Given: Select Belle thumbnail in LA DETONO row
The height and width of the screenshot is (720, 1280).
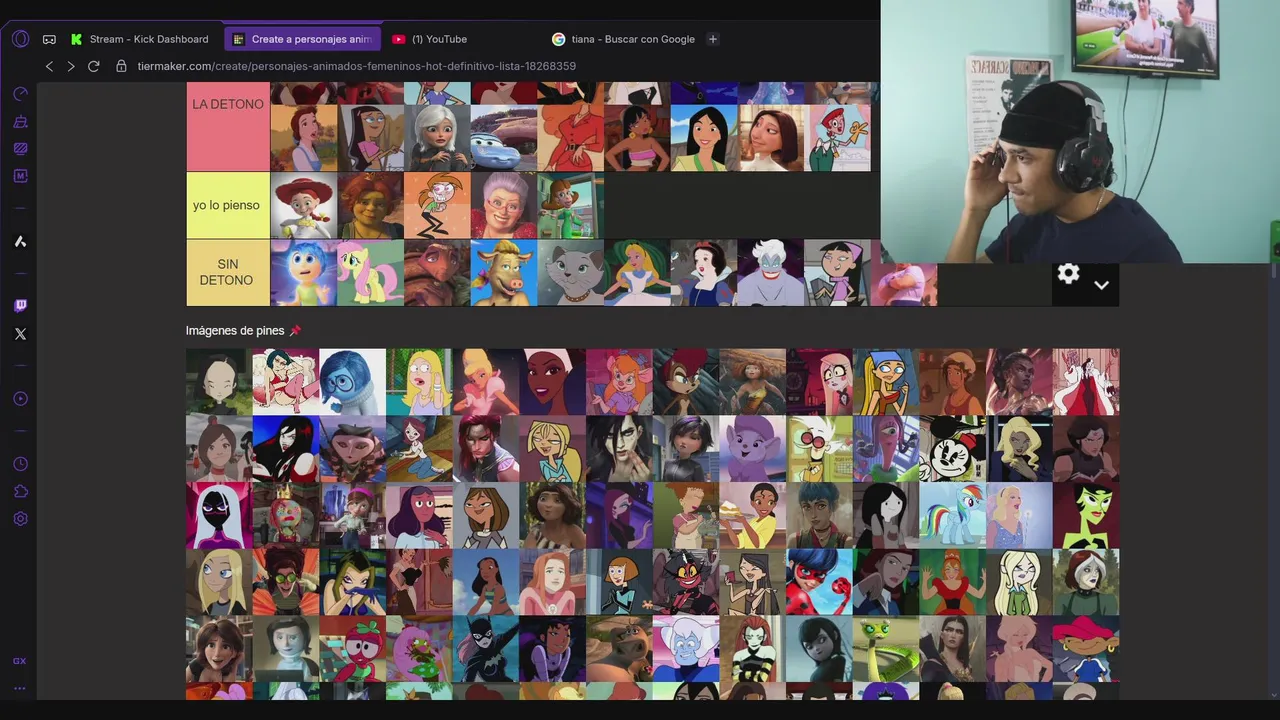Looking at the screenshot, I should [x=304, y=138].
